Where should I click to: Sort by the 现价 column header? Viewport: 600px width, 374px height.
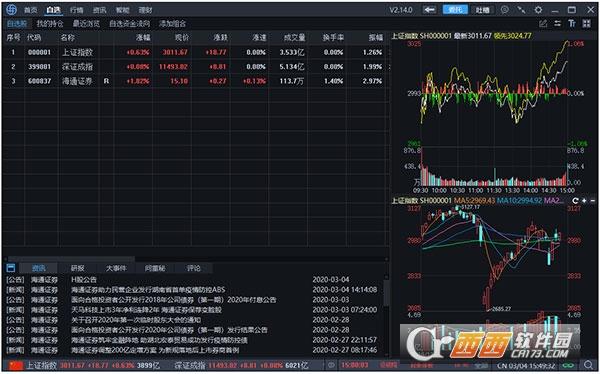pos(182,38)
